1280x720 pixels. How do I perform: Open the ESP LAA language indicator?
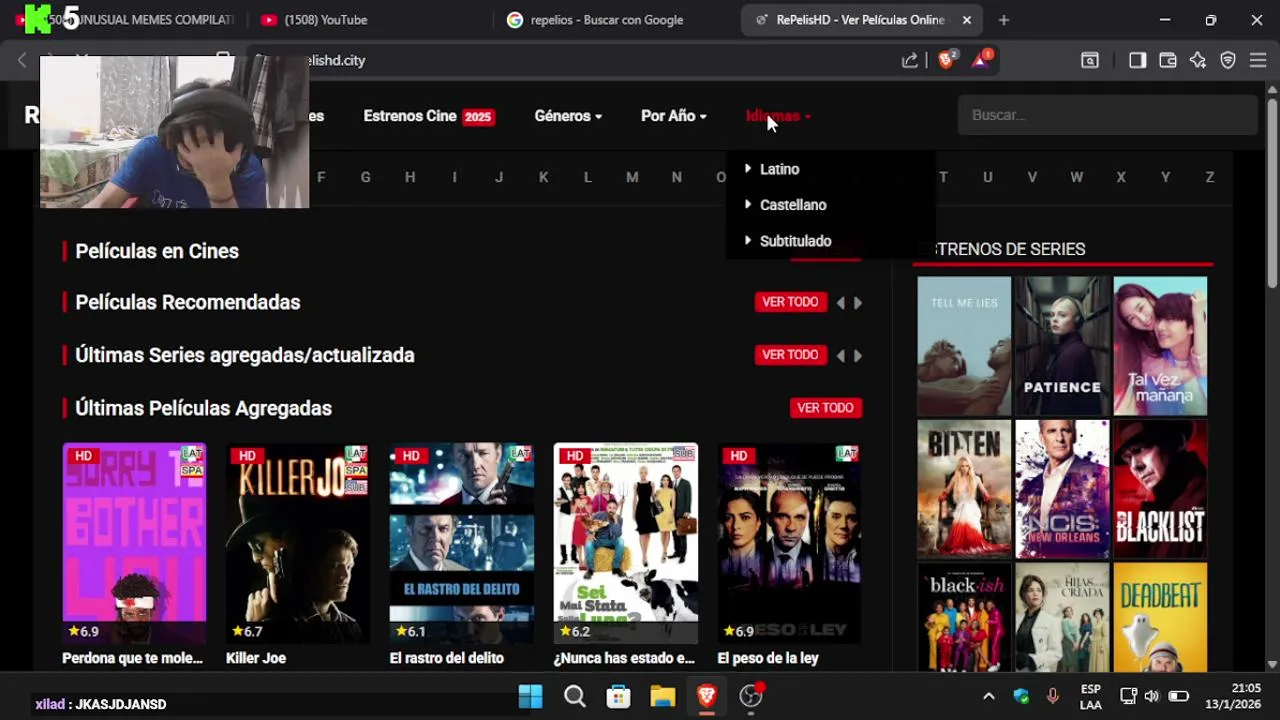tap(1091, 697)
